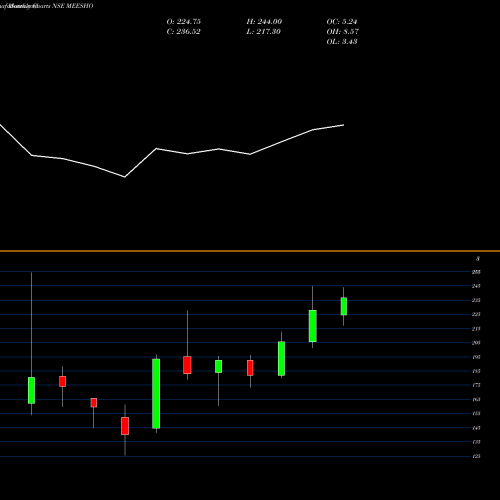Image resolution: width=500 pixels, height=500 pixels.
Task: Select the open price O: 224.75
Action: [184, 22]
